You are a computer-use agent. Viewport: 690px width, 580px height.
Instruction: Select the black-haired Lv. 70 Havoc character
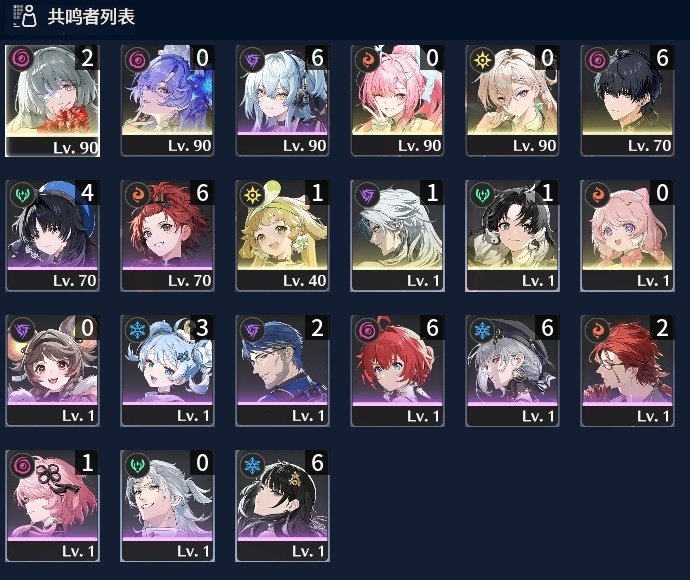click(627, 100)
